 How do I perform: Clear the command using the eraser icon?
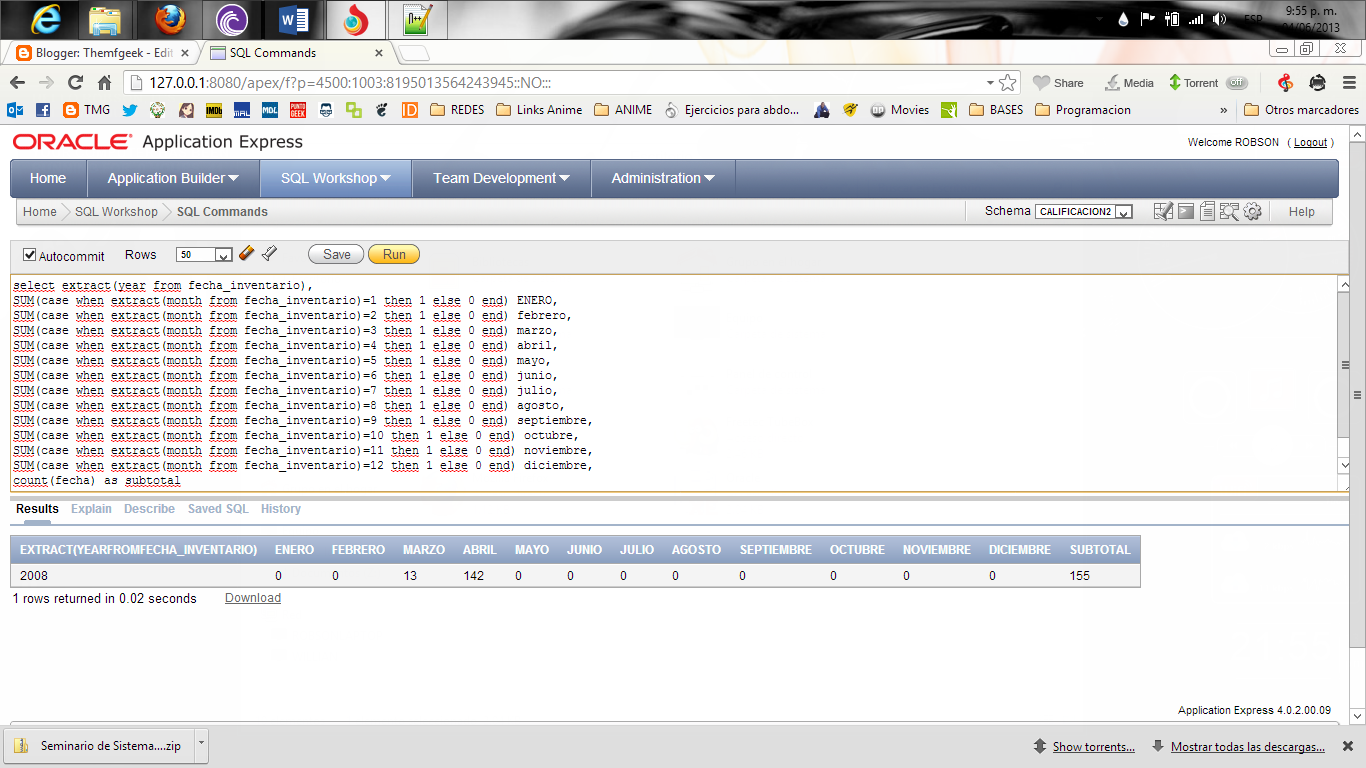[247, 253]
